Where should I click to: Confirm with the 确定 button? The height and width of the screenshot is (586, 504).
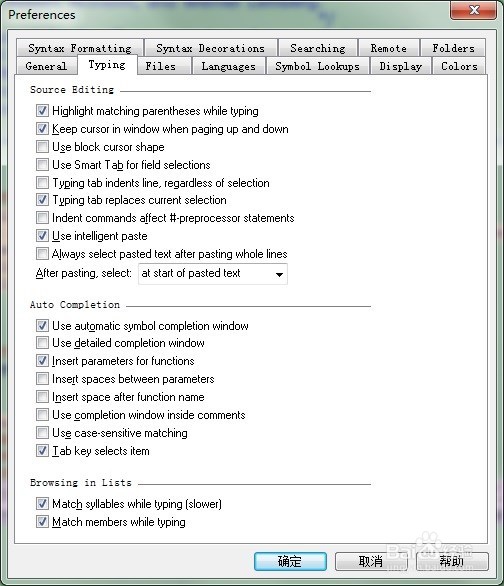click(x=290, y=561)
